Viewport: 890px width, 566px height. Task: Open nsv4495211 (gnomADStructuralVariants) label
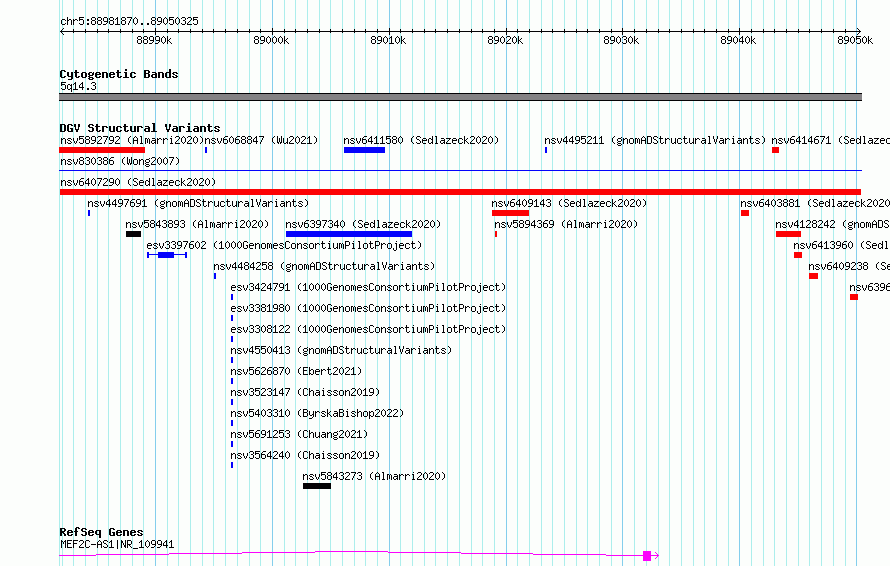(655, 140)
